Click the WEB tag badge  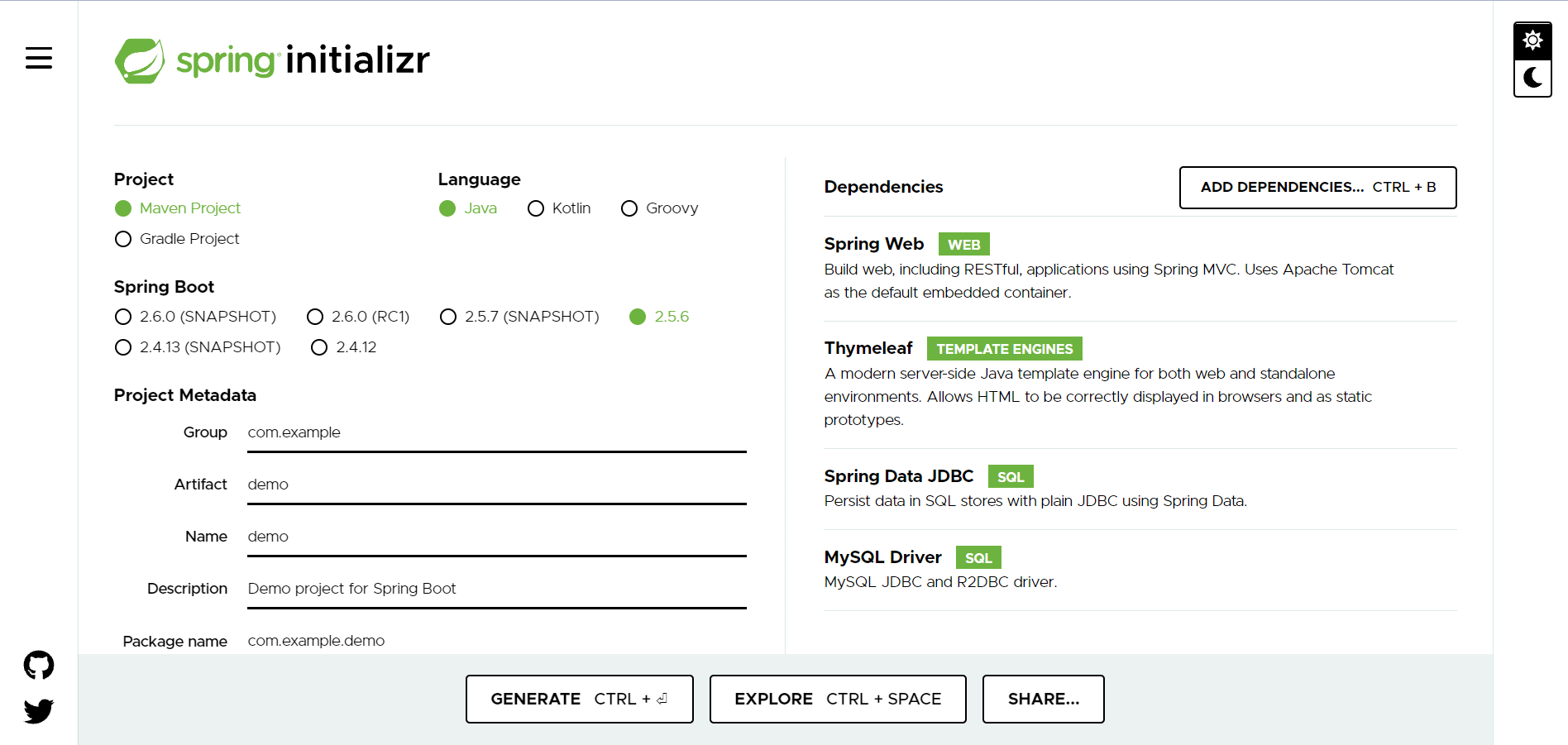point(964,245)
